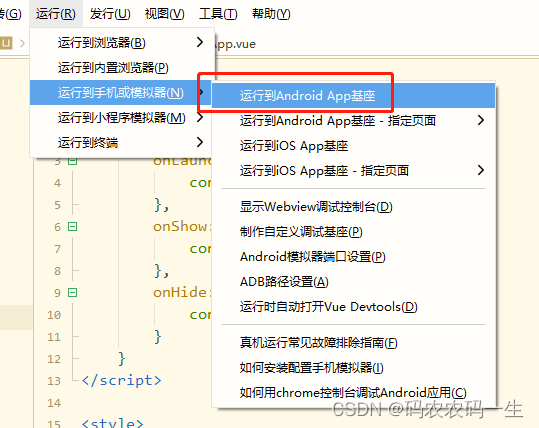Click the onHide code text

[x=180, y=293]
